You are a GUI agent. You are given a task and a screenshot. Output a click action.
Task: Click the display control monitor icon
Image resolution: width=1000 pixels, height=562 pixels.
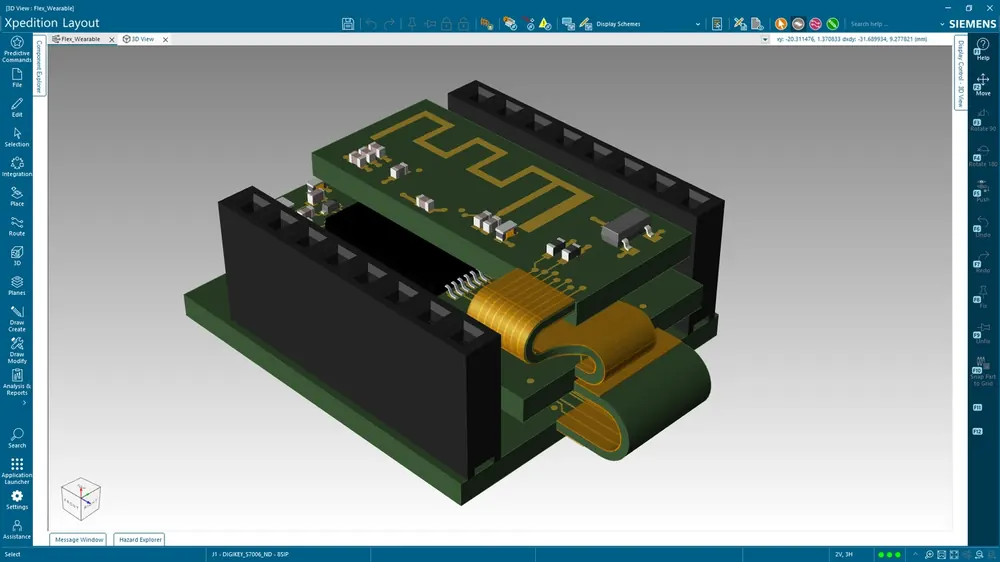[568, 24]
